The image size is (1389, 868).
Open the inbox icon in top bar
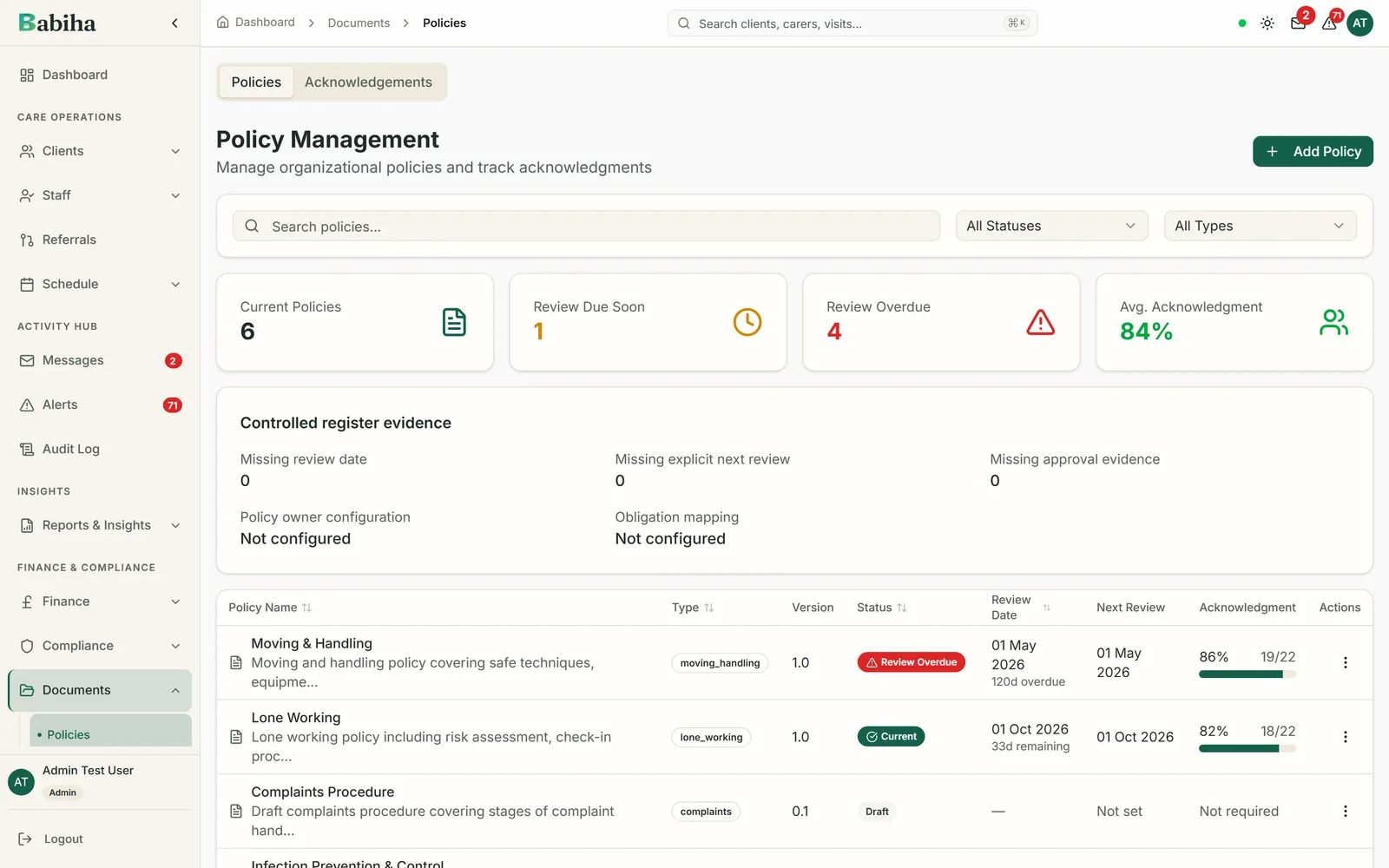click(x=1298, y=23)
